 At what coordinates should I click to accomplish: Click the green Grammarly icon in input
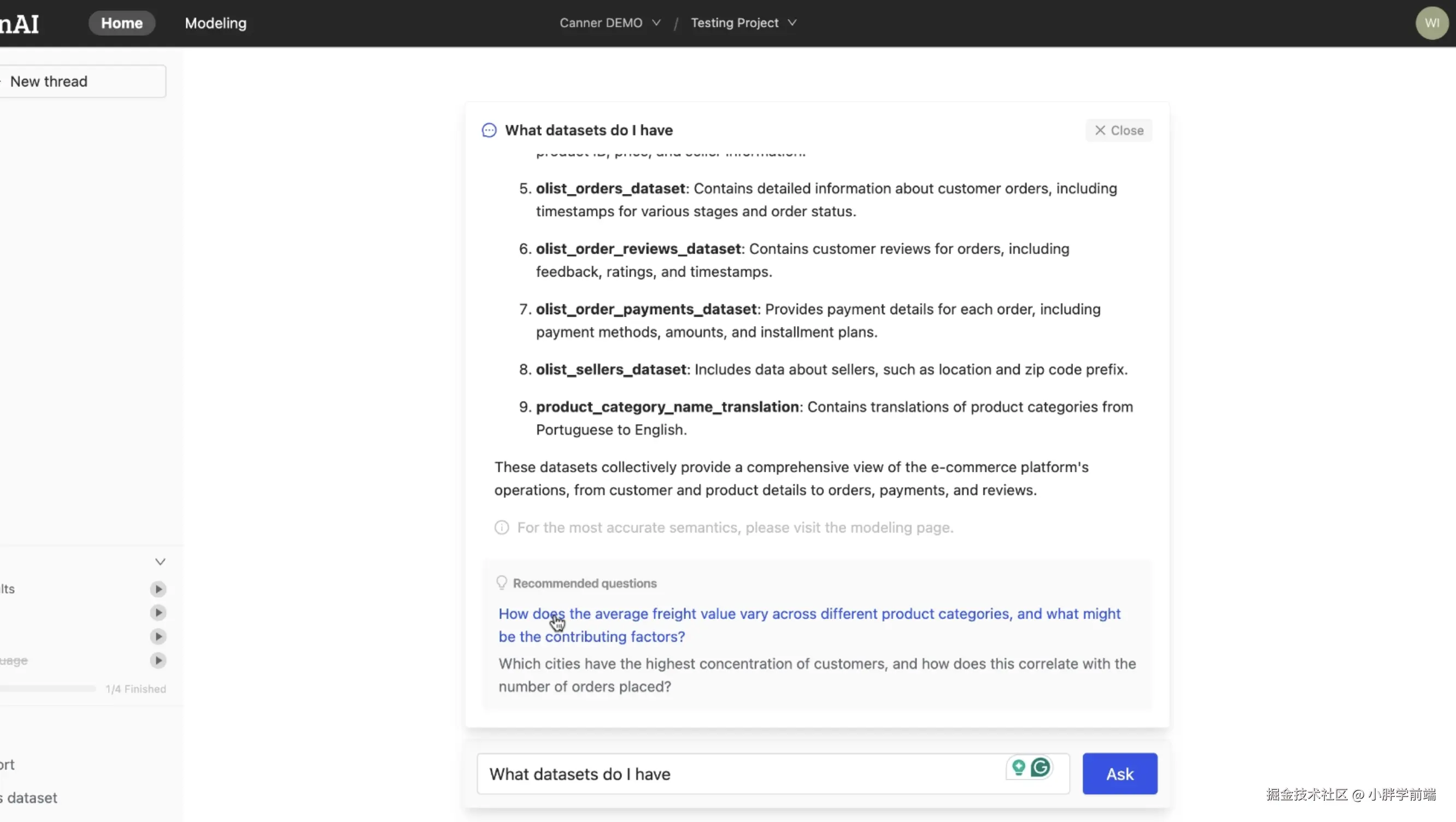point(1041,767)
